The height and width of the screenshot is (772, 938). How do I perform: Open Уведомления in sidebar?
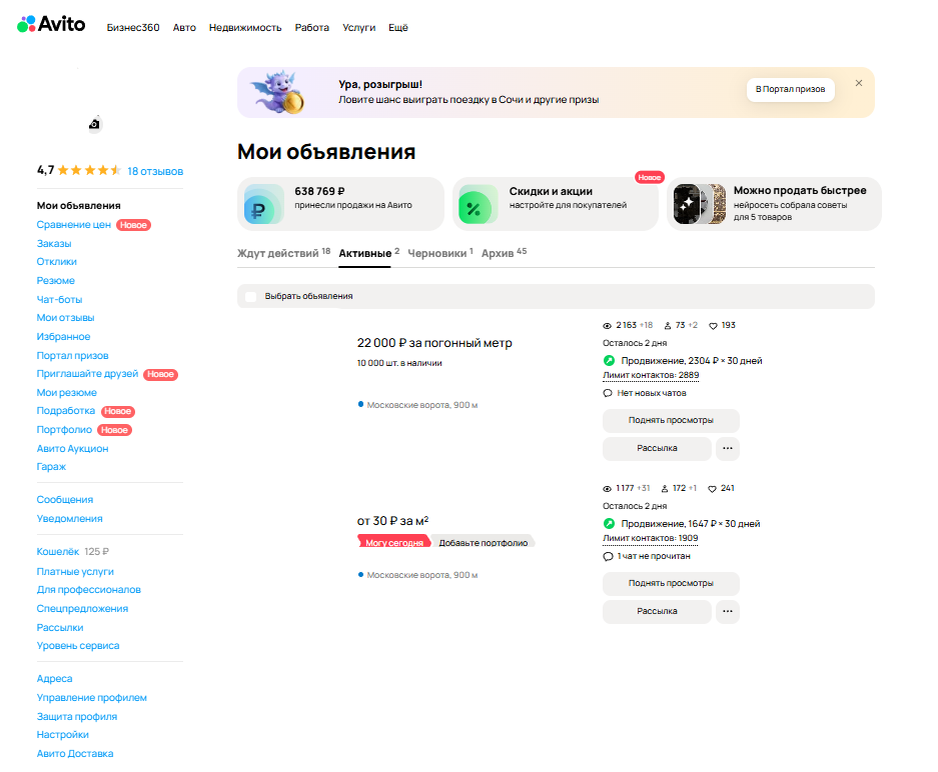[x=69, y=518]
